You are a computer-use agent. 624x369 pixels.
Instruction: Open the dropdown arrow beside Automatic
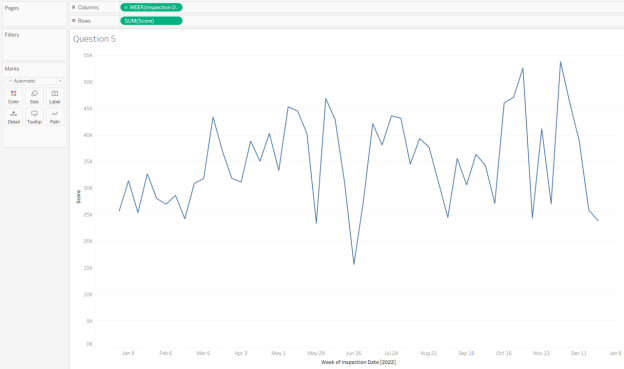point(60,81)
